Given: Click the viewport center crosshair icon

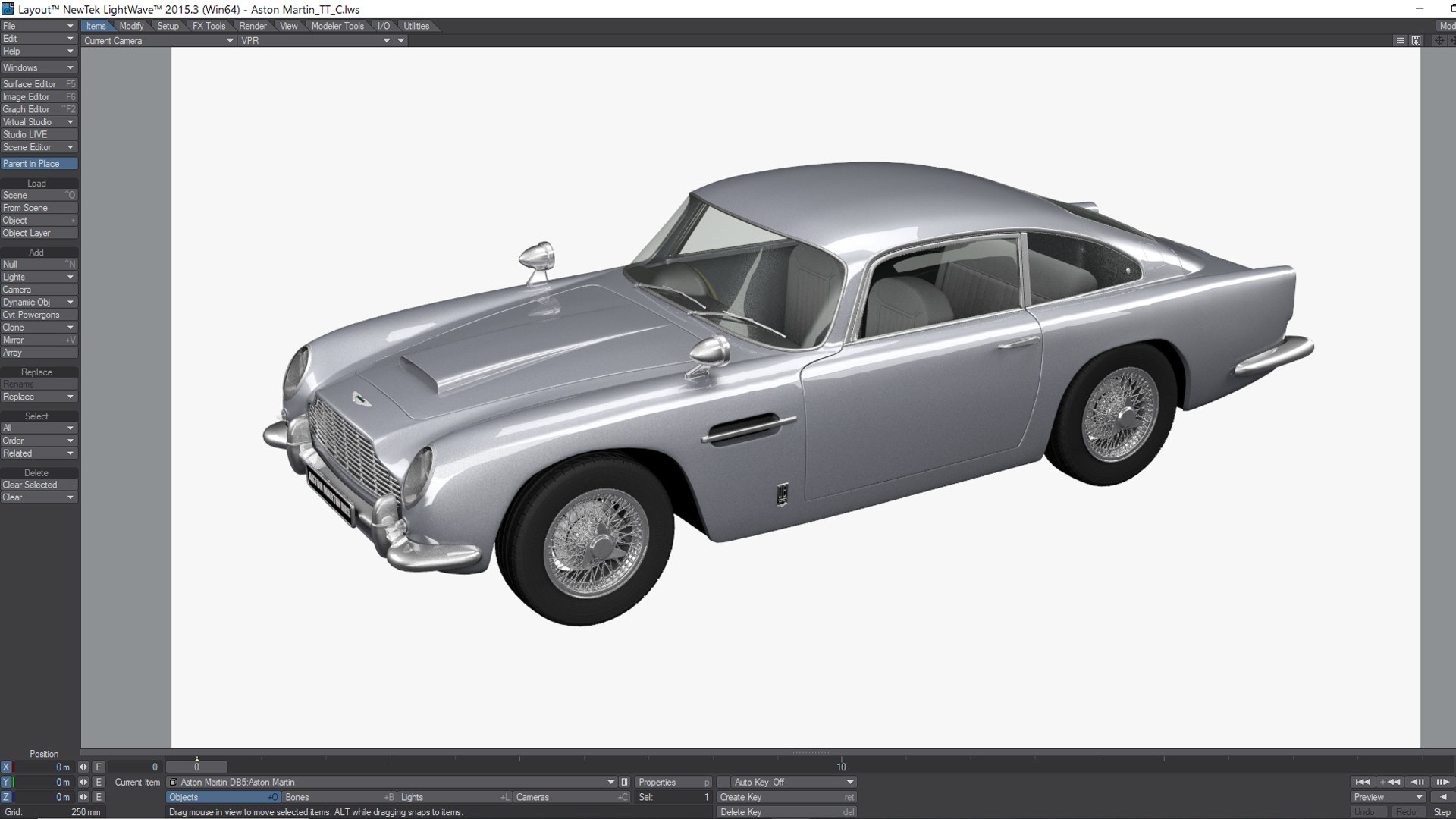Looking at the screenshot, I should tap(1439, 41).
